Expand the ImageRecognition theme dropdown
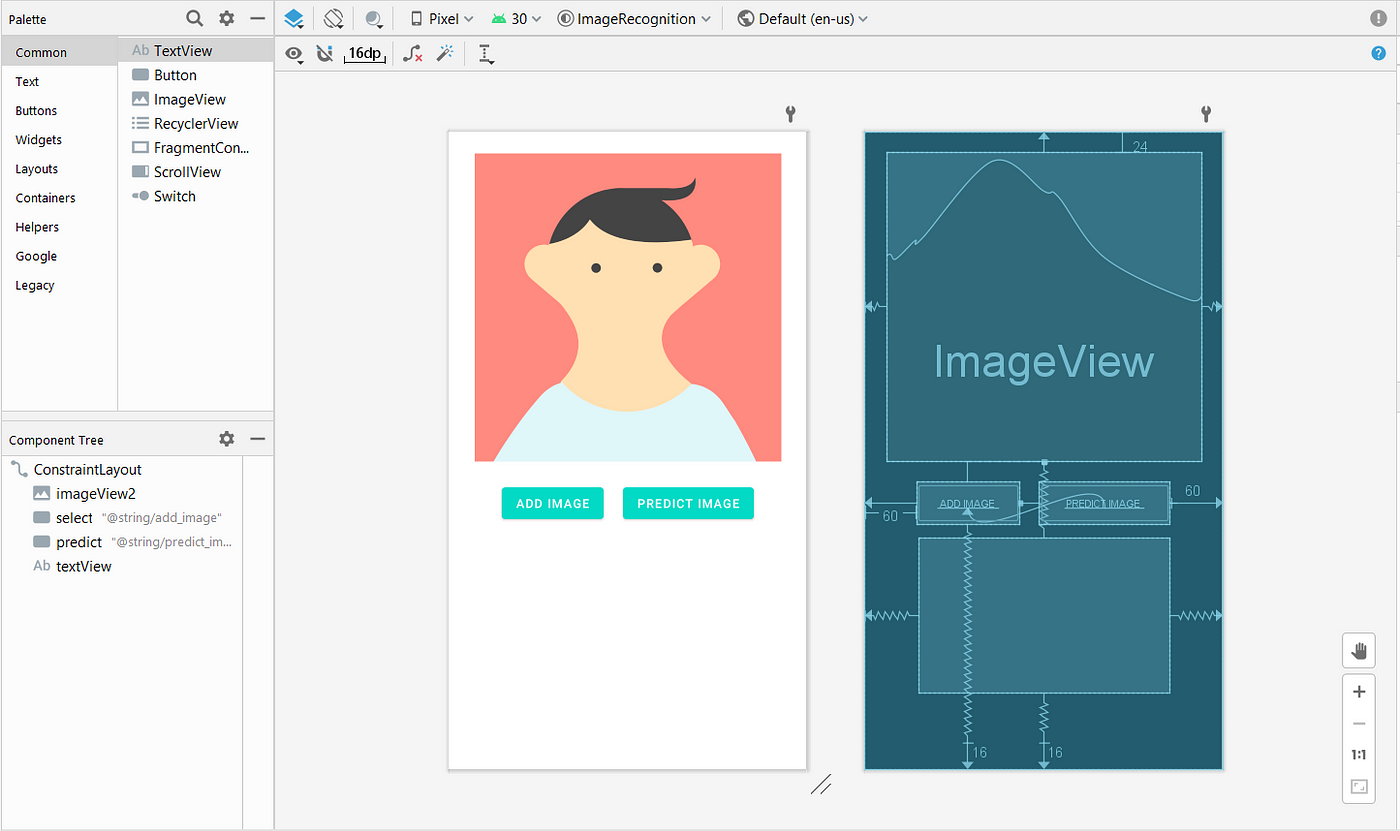 point(636,18)
